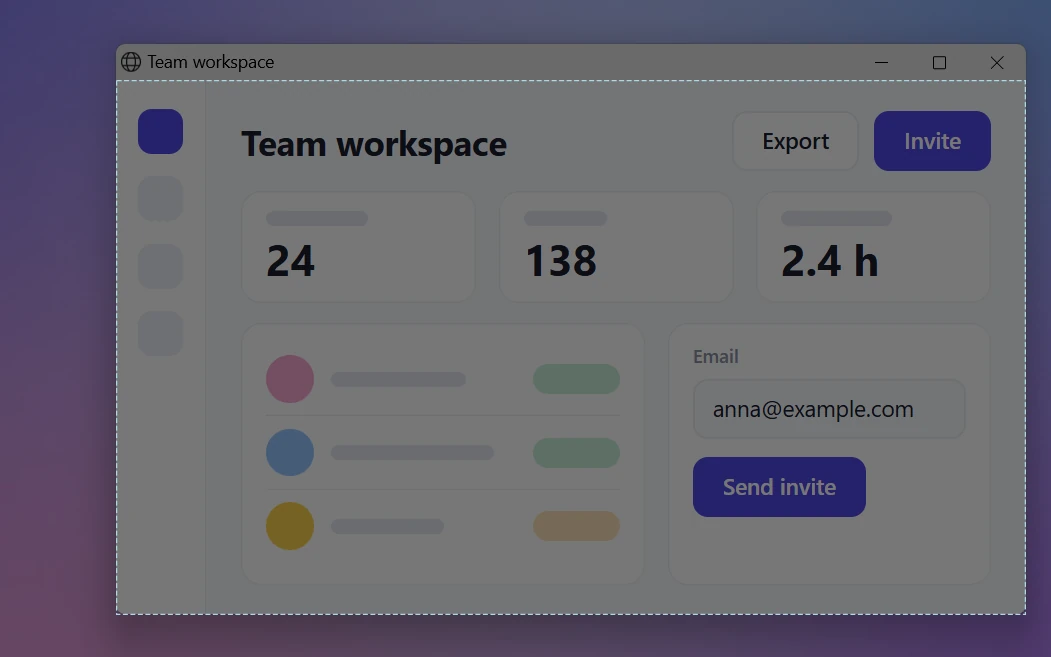Select the "138" stat value

click(561, 261)
